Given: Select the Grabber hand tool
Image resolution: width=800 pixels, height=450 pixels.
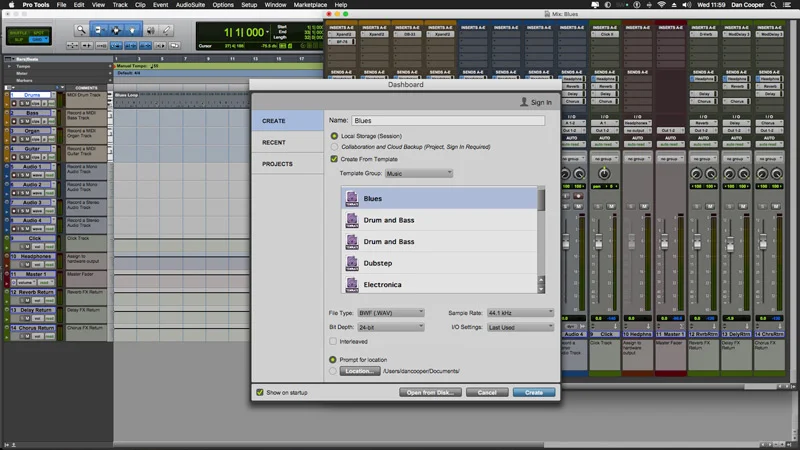Looking at the screenshot, I should pyautogui.click(x=133, y=30).
